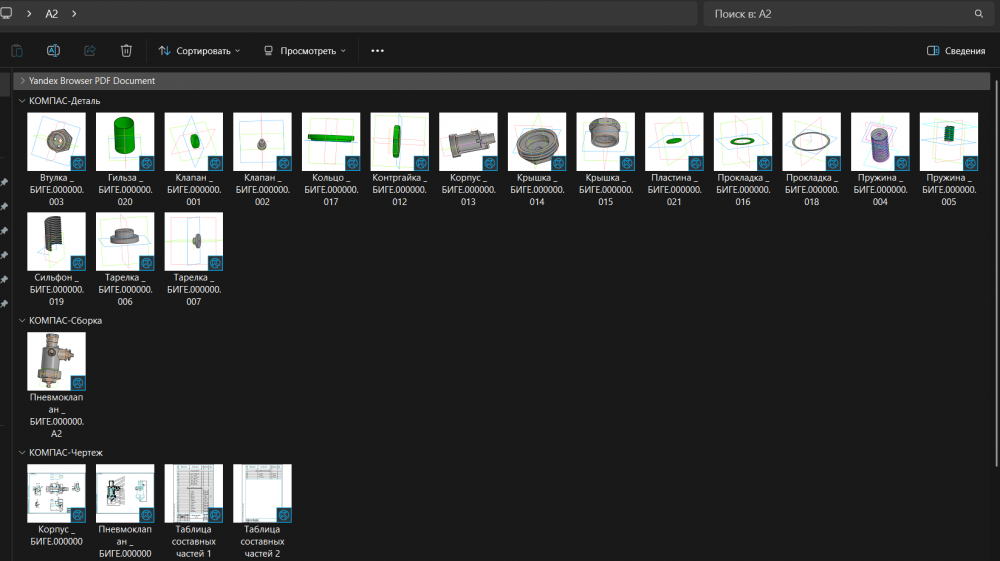
Task: Open the three-dot more options menu
Action: 377,50
